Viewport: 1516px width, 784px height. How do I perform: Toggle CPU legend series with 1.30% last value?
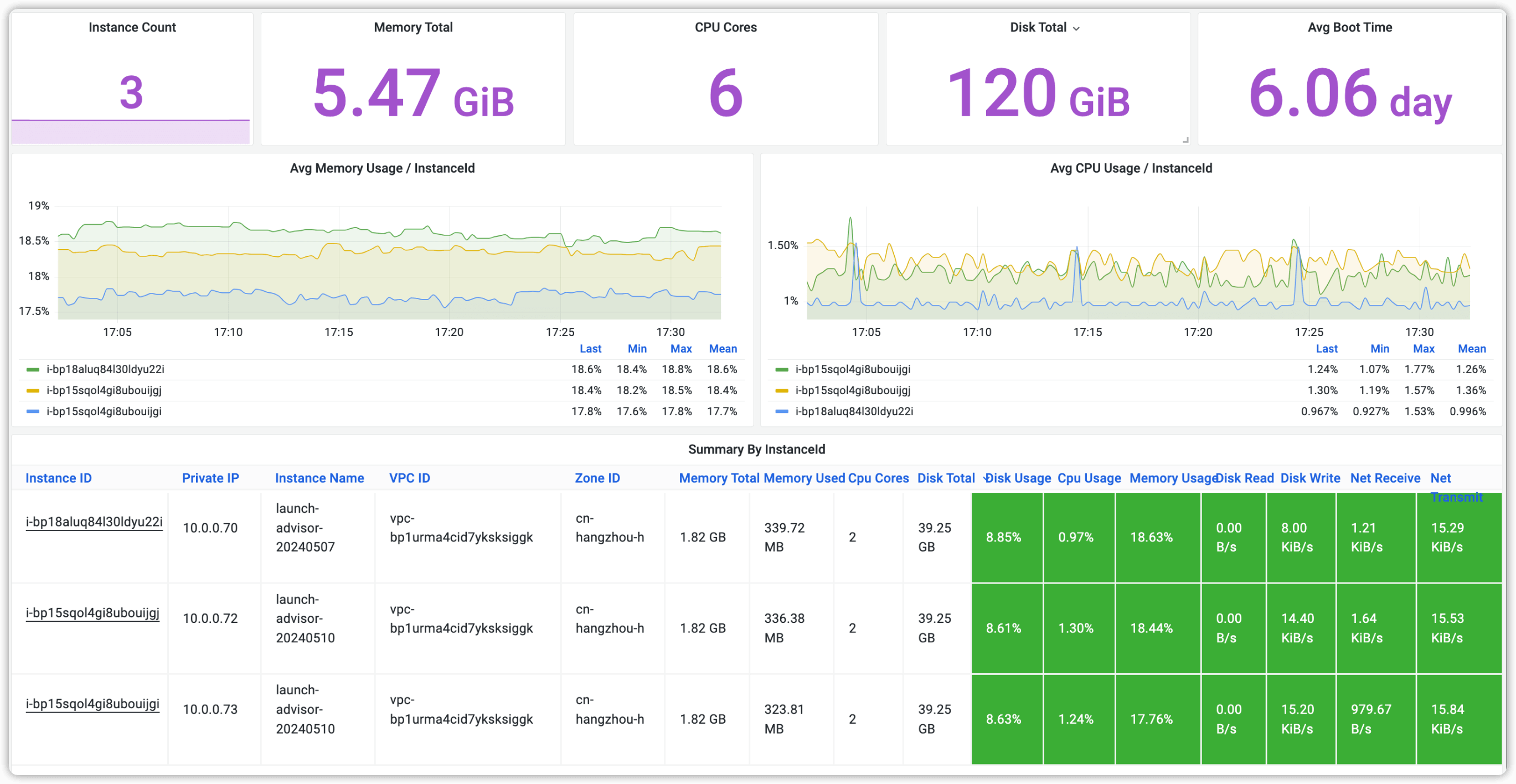pyautogui.click(x=853, y=391)
